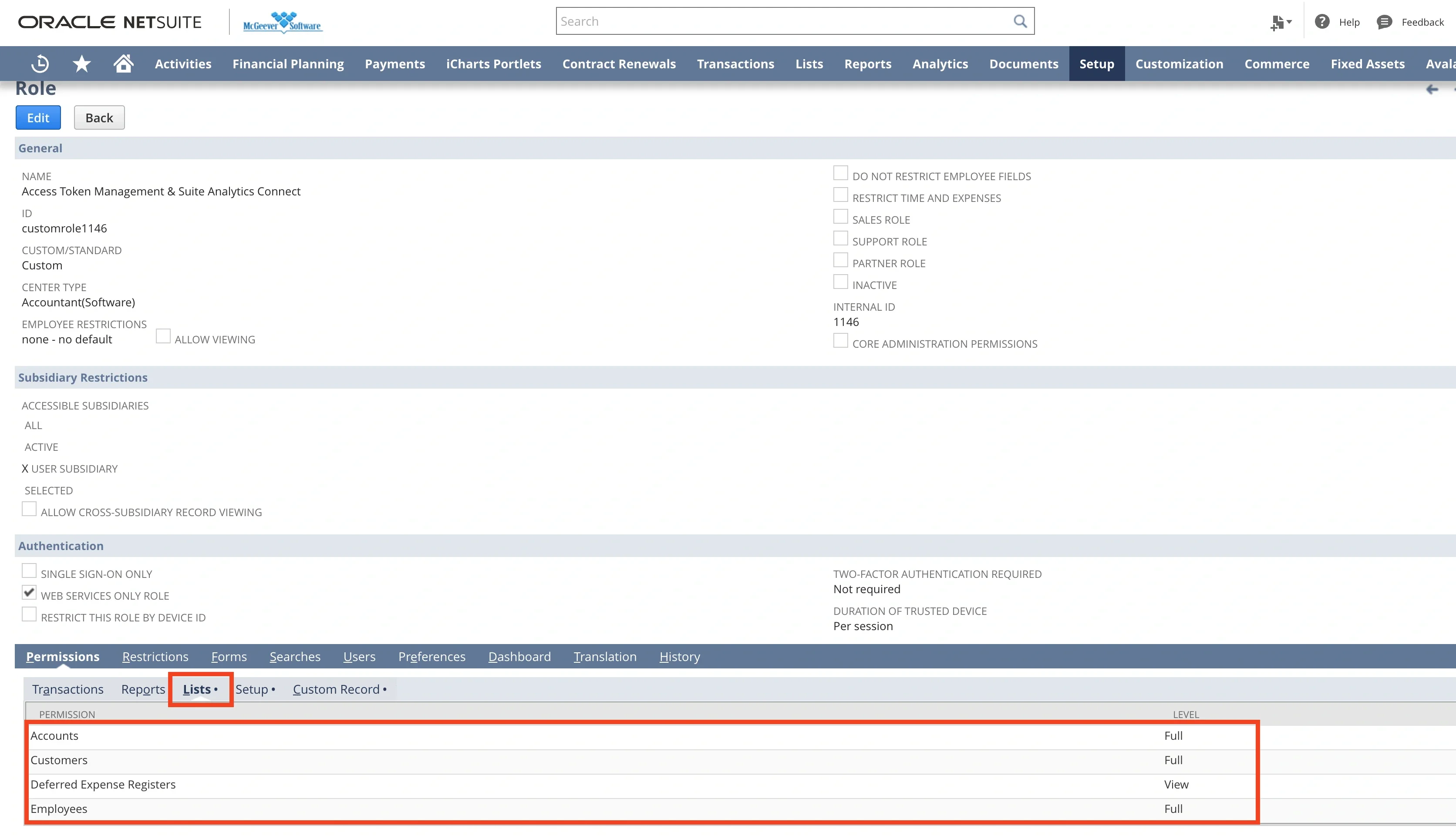Image resolution: width=1456 pixels, height=839 pixels.
Task: Click the back arrow beside the Role header
Action: click(x=1433, y=89)
